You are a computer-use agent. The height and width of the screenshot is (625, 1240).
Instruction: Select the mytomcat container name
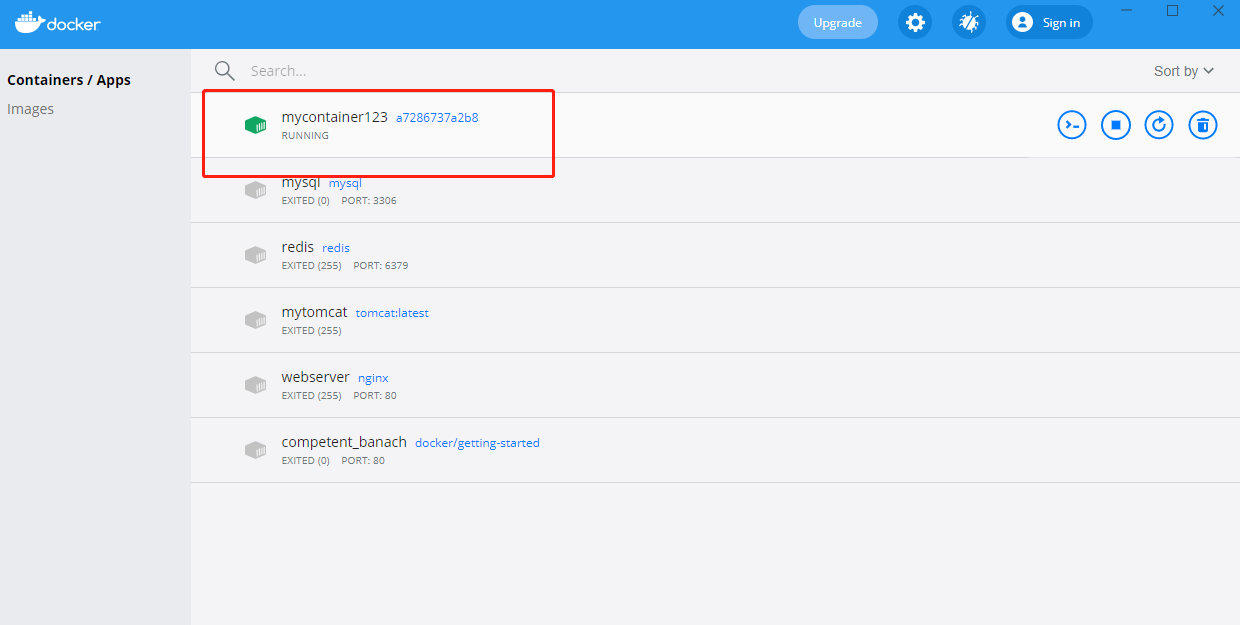(x=315, y=312)
